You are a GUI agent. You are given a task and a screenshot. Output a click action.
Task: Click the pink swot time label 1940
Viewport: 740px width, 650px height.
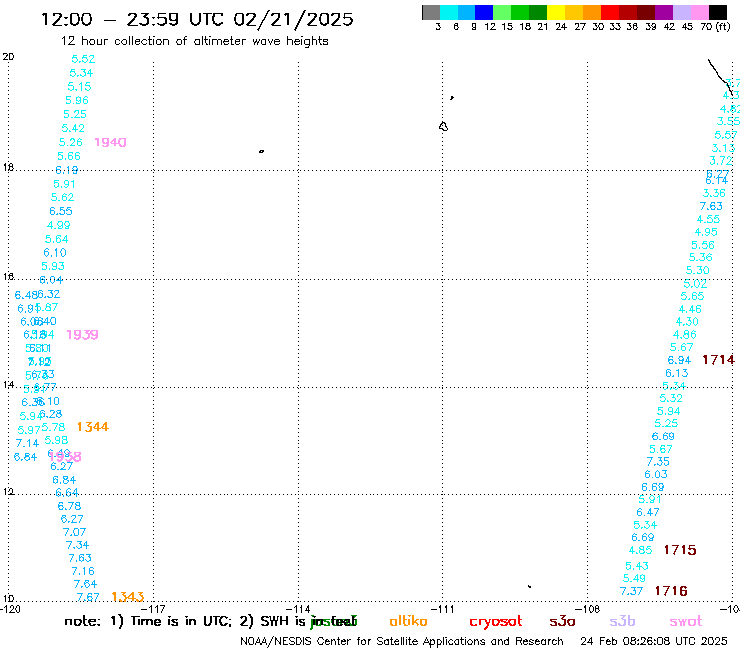110,142
